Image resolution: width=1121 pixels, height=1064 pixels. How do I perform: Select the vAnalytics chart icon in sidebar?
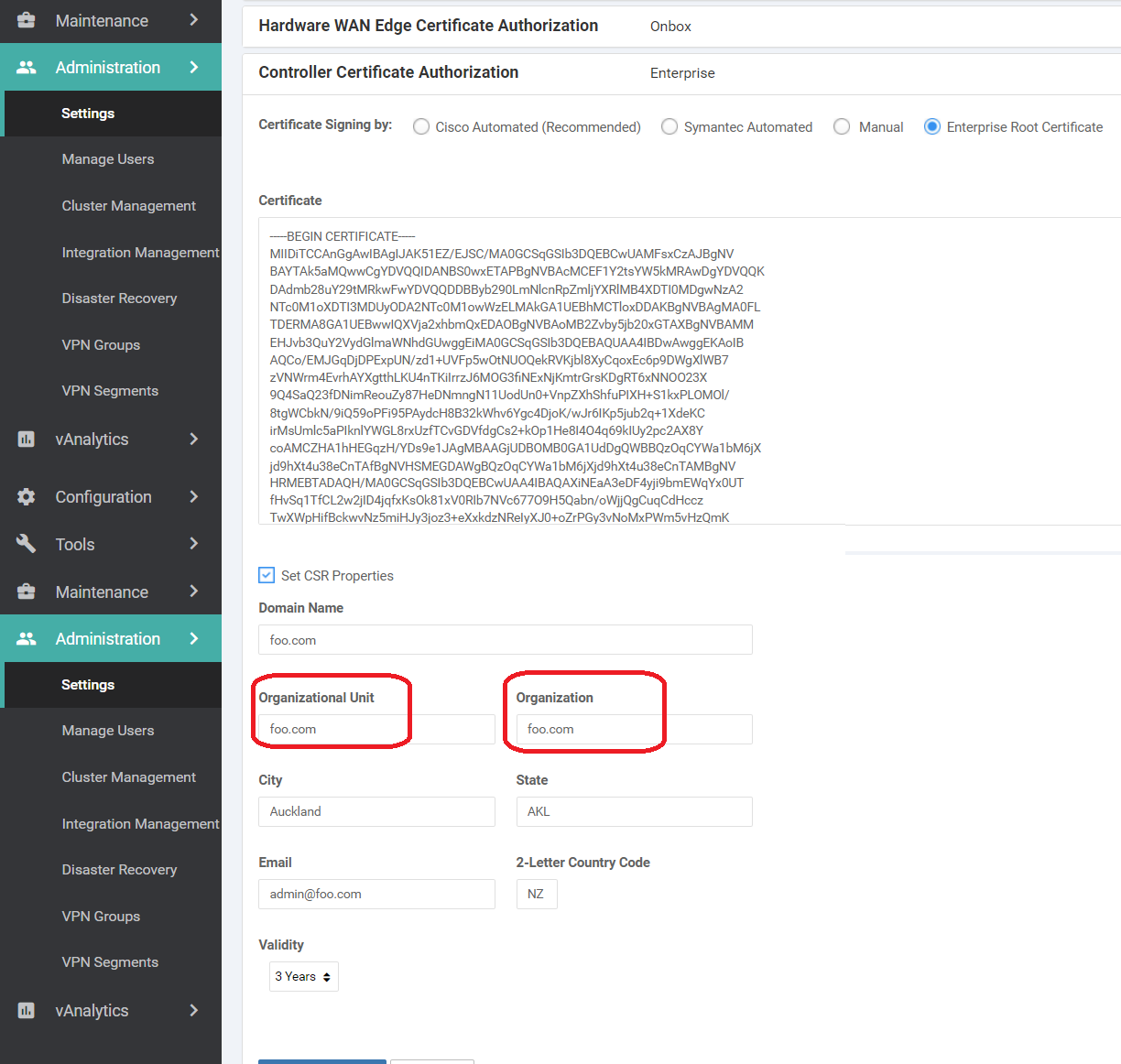(x=26, y=440)
